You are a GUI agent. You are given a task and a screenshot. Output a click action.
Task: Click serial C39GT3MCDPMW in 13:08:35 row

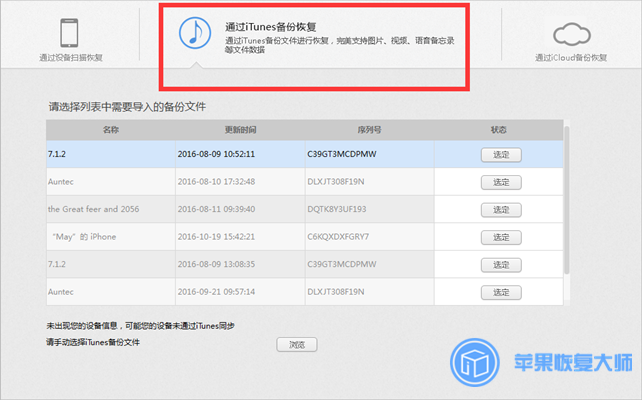tap(342, 264)
